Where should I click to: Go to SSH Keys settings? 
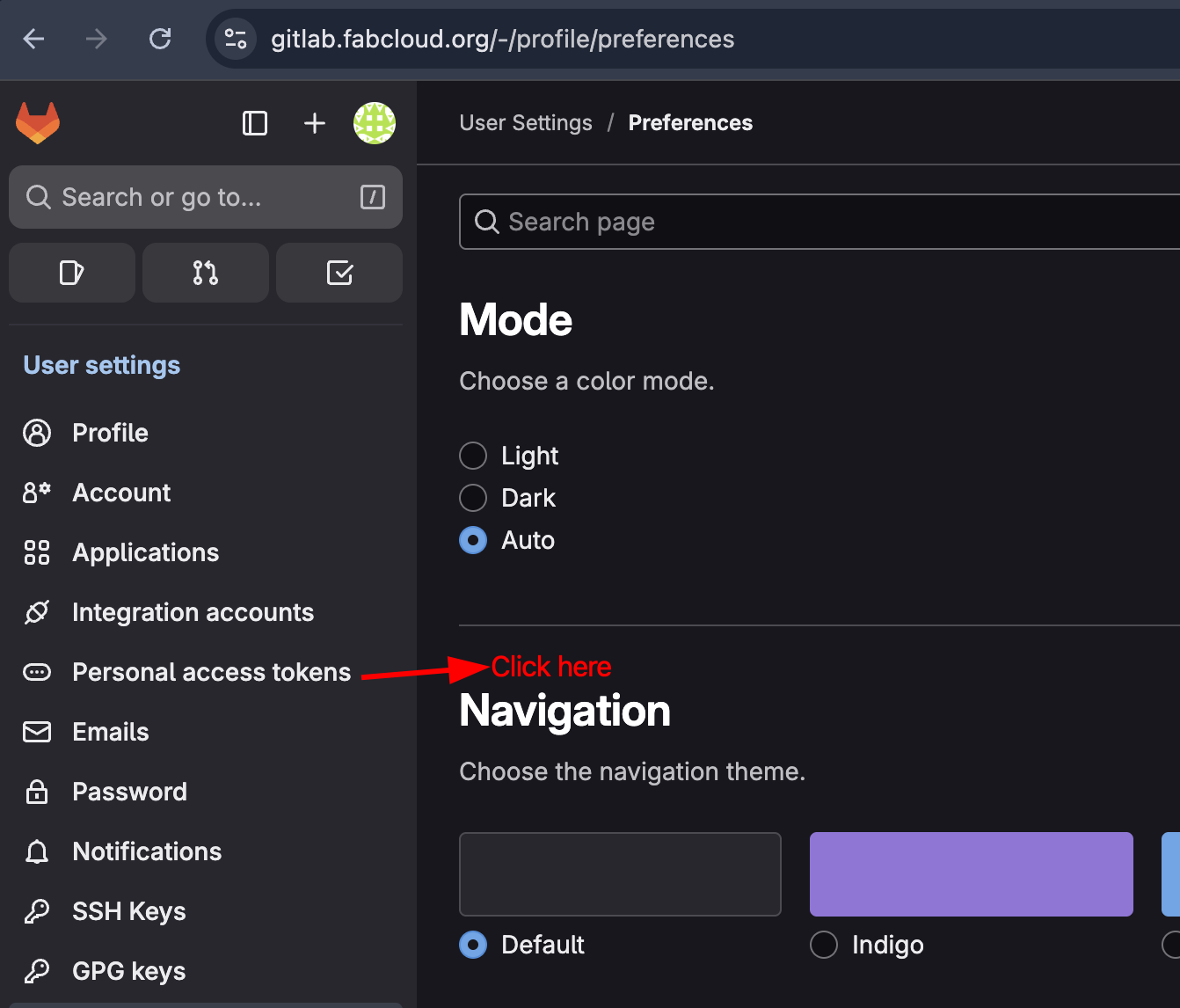point(128,911)
